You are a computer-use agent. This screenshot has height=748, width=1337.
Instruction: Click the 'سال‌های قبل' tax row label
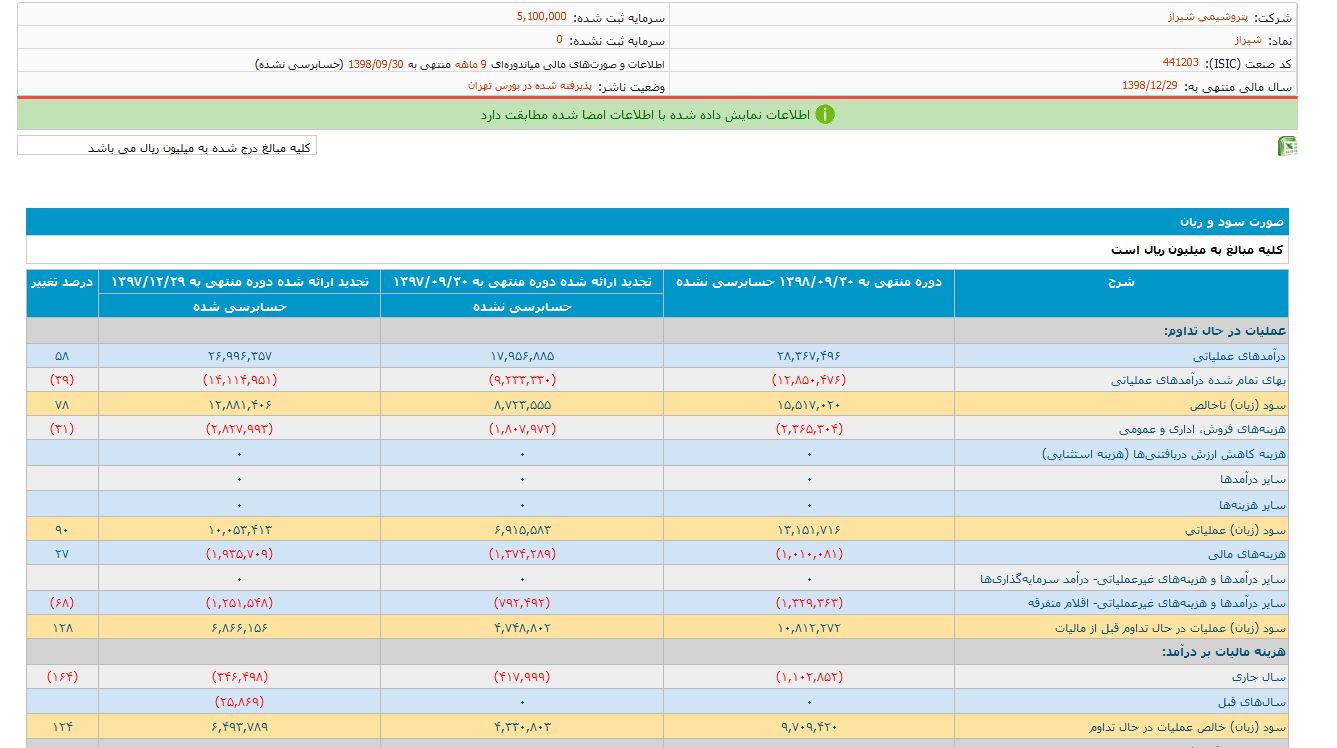point(1250,702)
